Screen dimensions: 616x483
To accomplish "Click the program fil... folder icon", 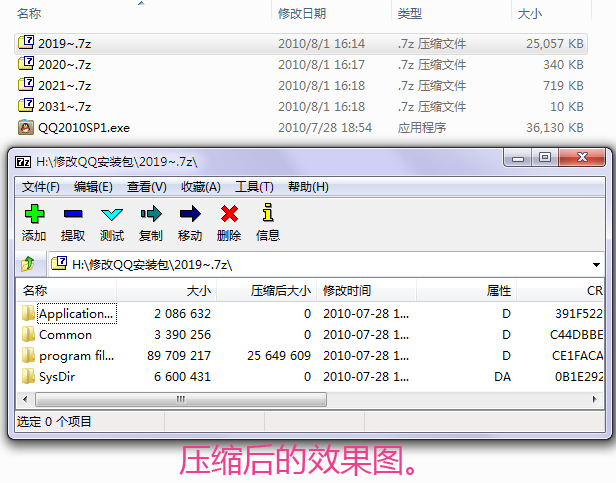I will [28, 355].
